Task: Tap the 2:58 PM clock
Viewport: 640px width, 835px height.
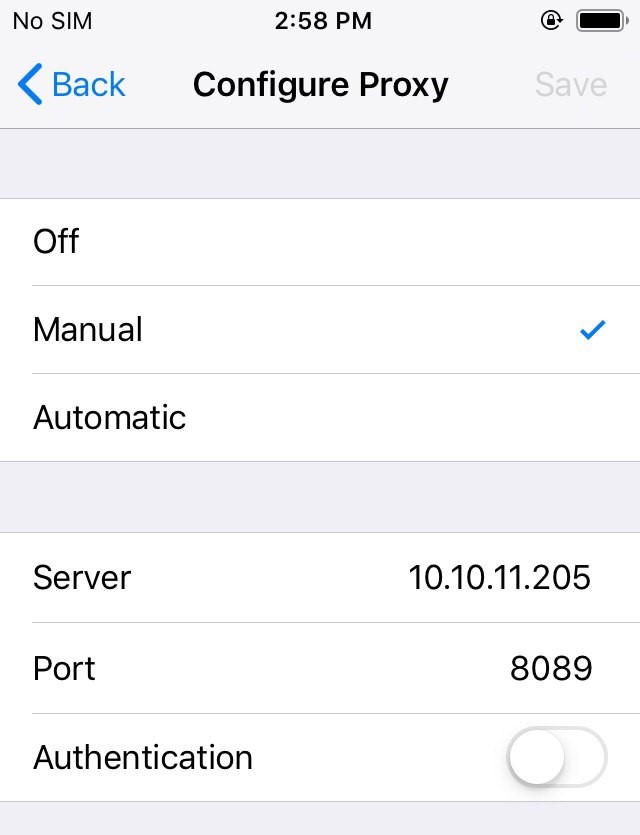Action: tap(322, 20)
